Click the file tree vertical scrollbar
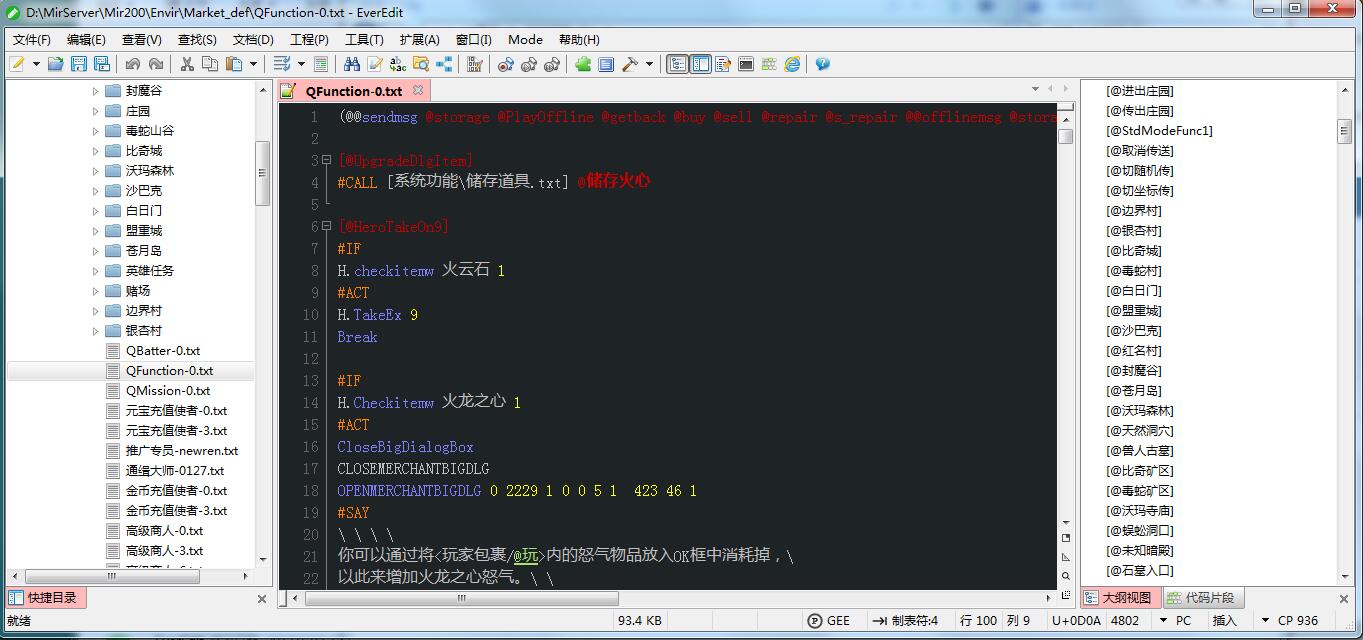The image size is (1363, 640). [x=262, y=172]
